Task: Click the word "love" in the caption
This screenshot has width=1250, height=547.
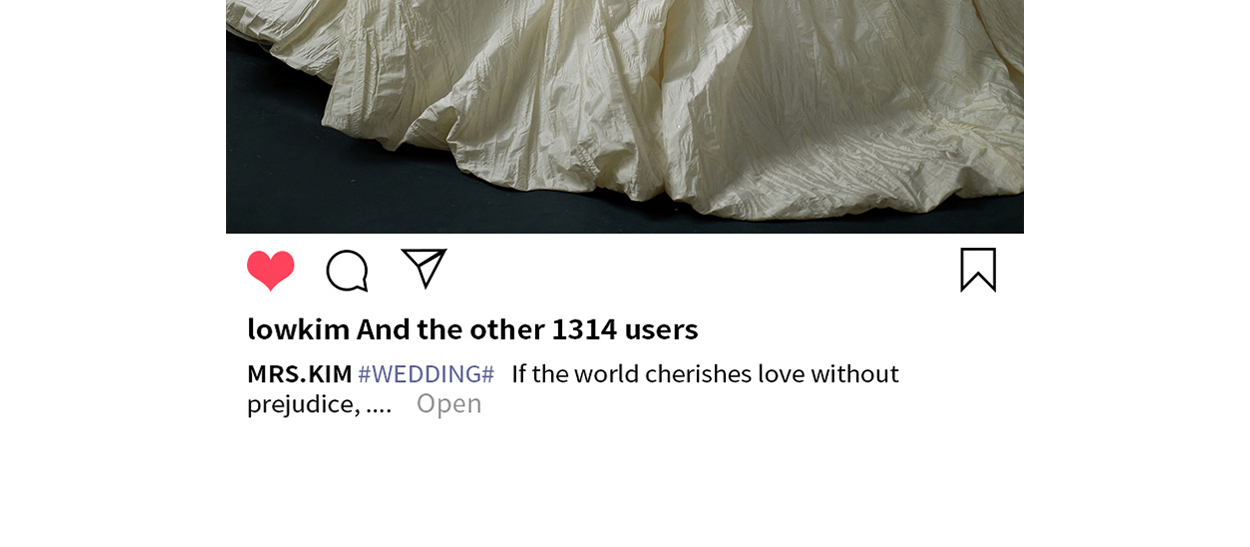Action: pyautogui.click(x=781, y=374)
